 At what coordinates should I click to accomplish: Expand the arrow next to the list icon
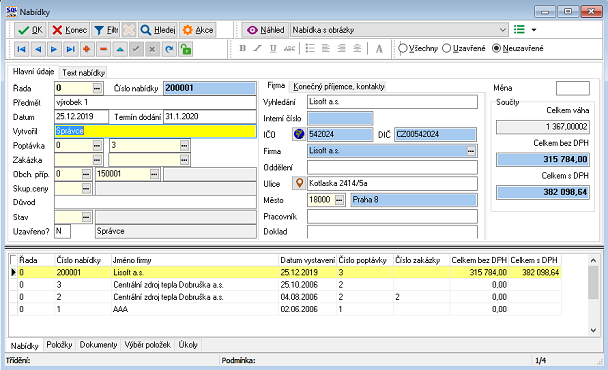click(534, 30)
